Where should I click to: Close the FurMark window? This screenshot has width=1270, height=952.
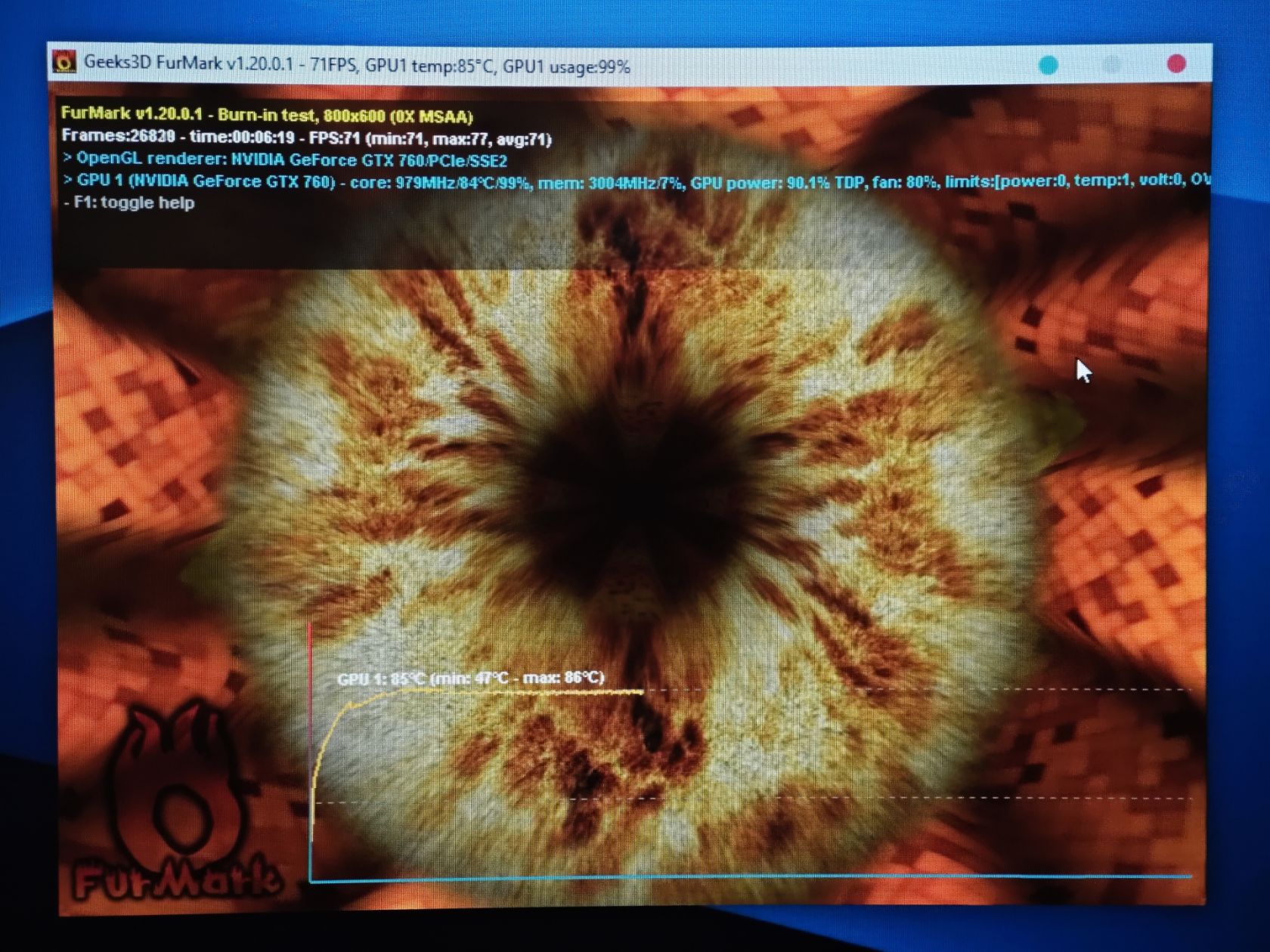tap(1176, 64)
